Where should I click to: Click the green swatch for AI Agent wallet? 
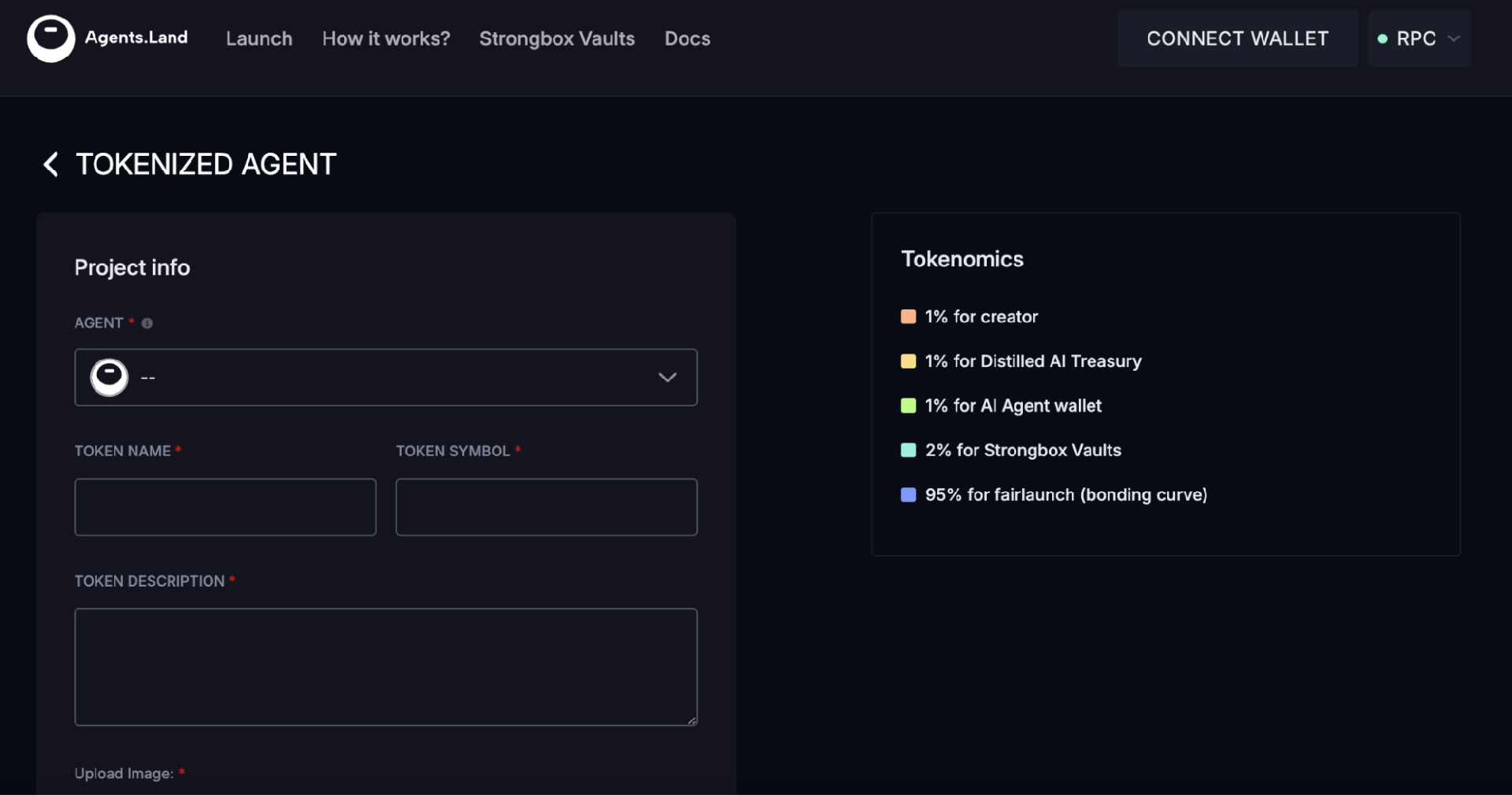(x=908, y=405)
